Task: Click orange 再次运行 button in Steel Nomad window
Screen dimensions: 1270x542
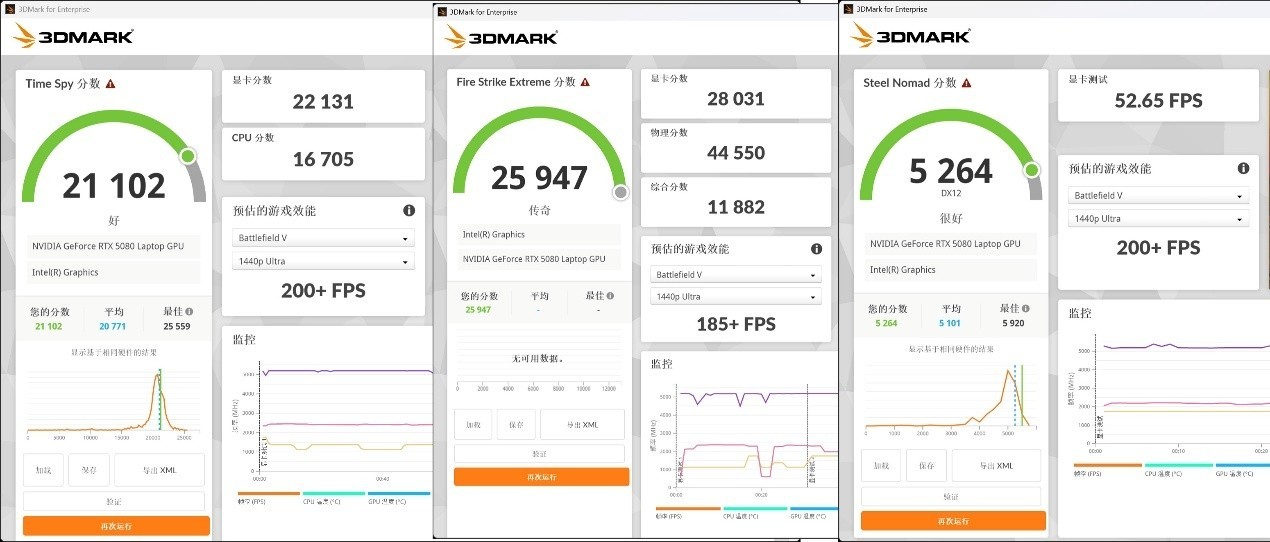Action: 953,521
